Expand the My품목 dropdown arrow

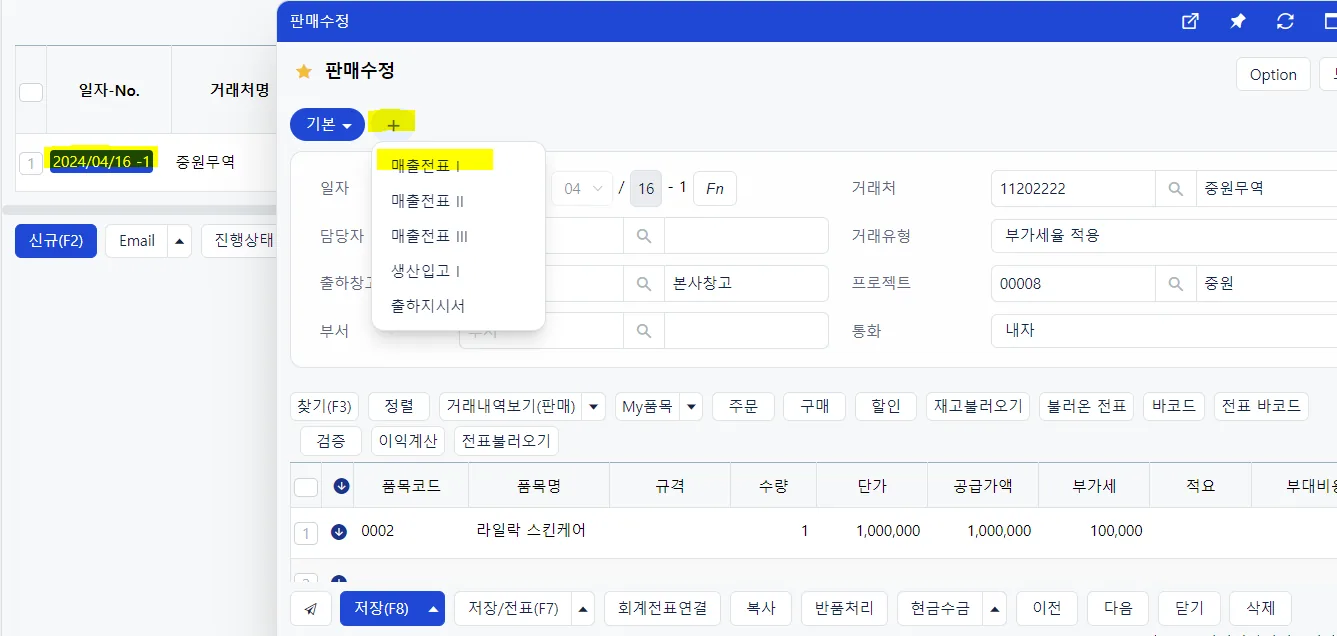click(x=692, y=406)
